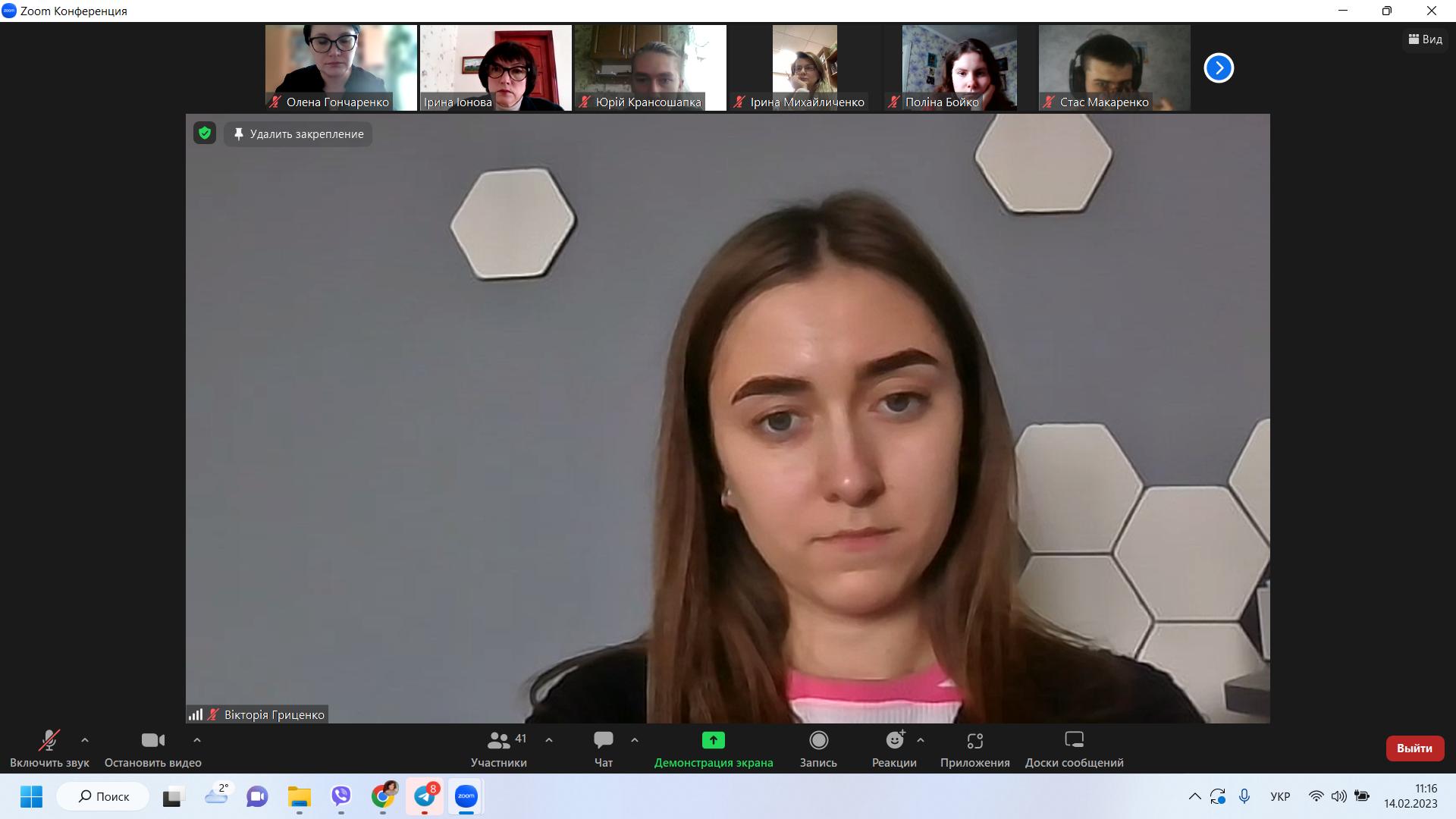The height and width of the screenshot is (819, 1456).
Task: Click the green encryption shield icon
Action: pyautogui.click(x=205, y=133)
